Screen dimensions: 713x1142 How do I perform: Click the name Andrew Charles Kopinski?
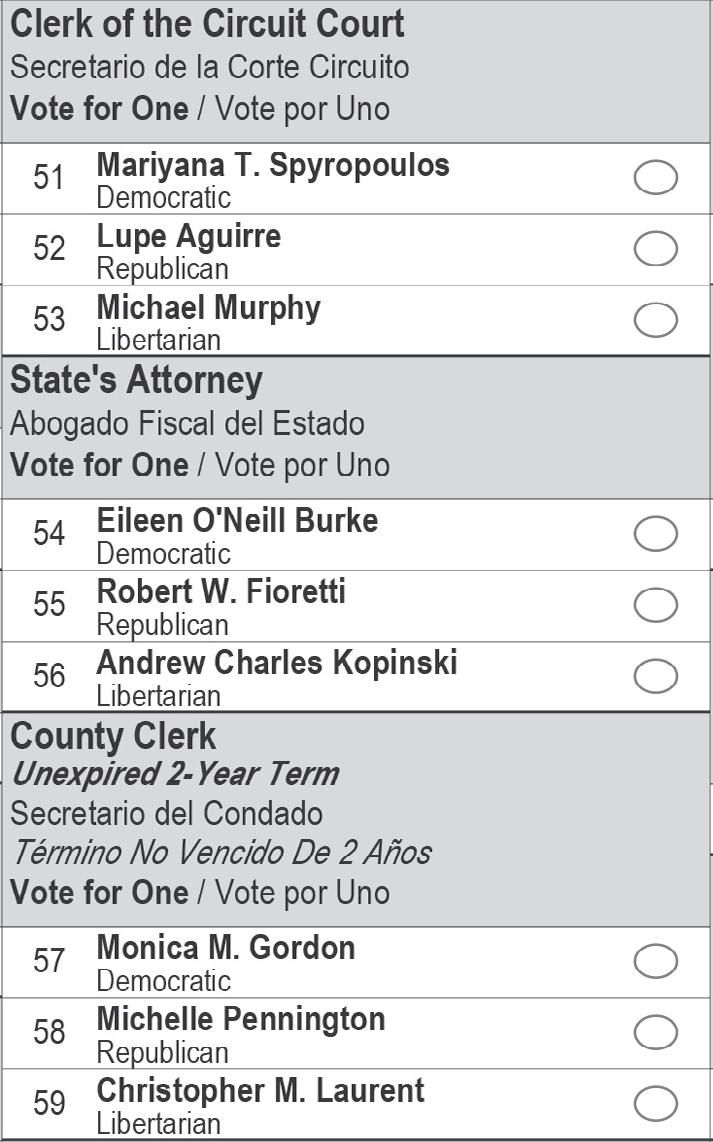pos(277,663)
